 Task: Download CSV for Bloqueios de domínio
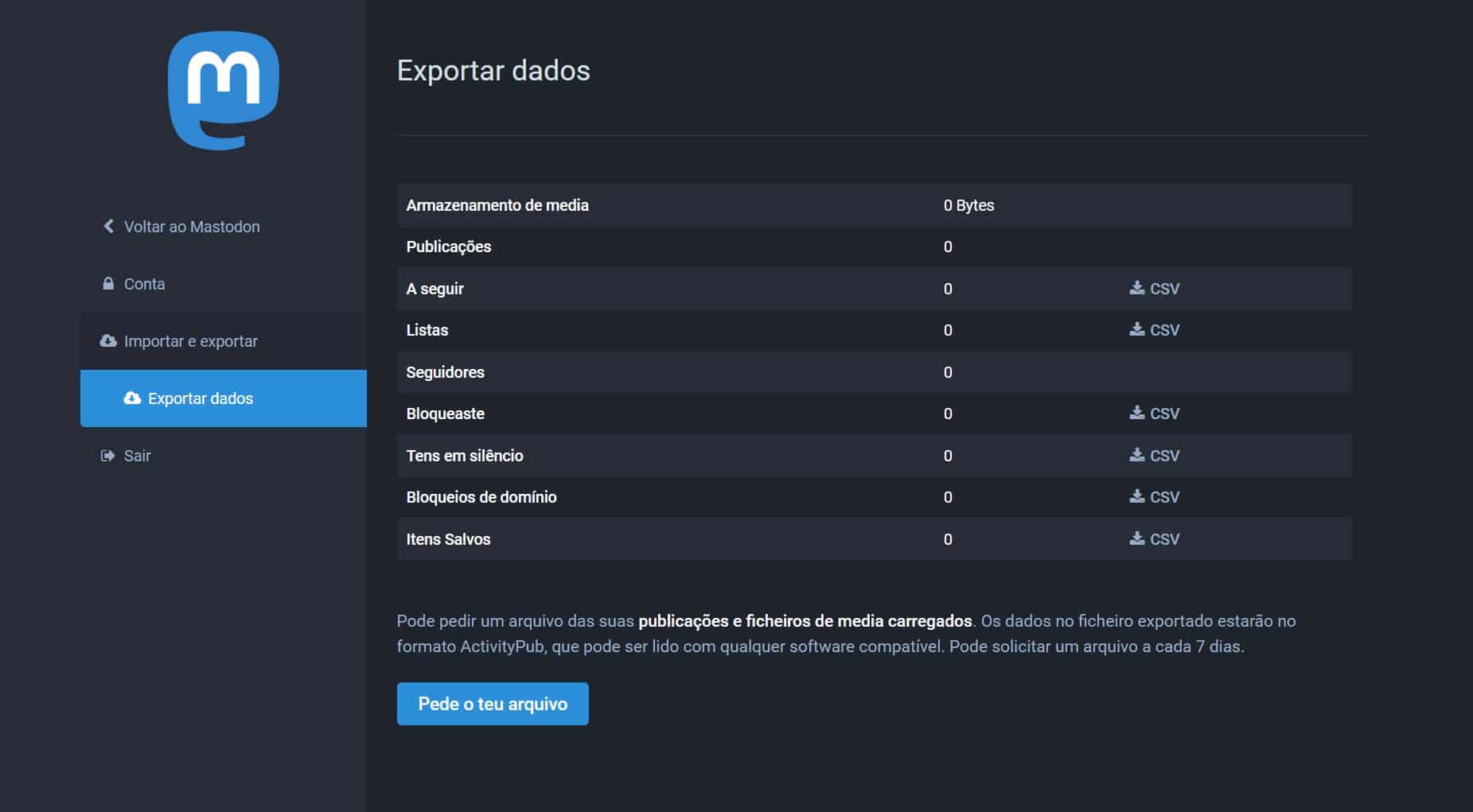pos(1155,497)
